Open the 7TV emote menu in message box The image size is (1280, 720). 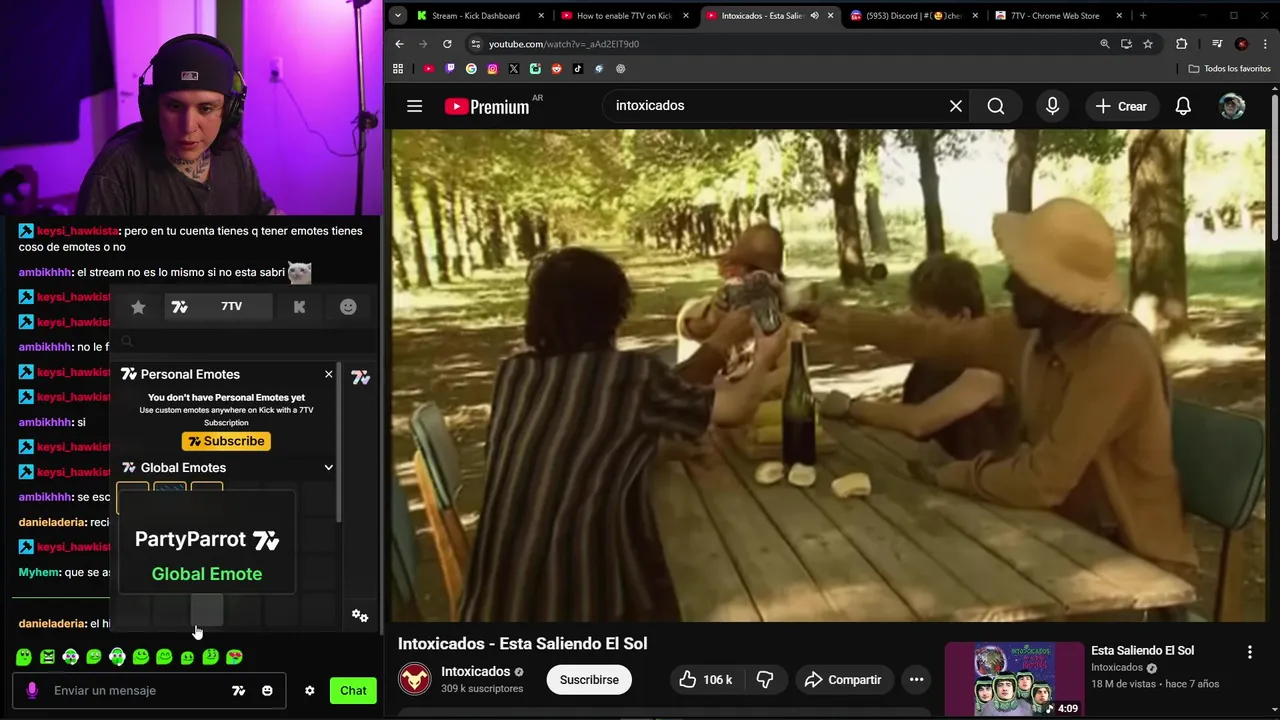(238, 690)
